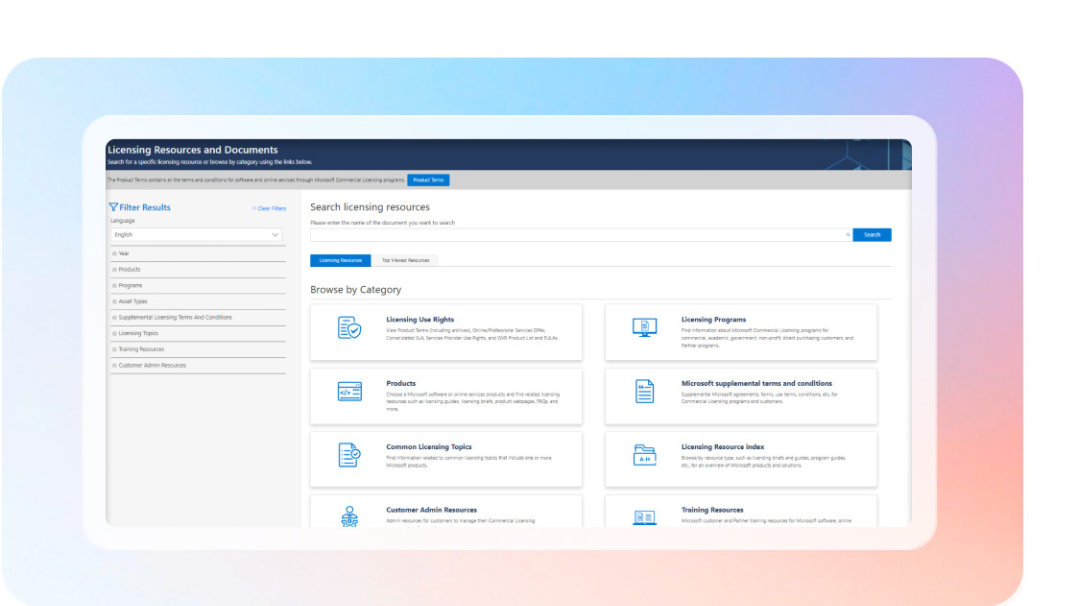
Task: Click the Filter Results funnel icon
Action: pyautogui.click(x=113, y=207)
